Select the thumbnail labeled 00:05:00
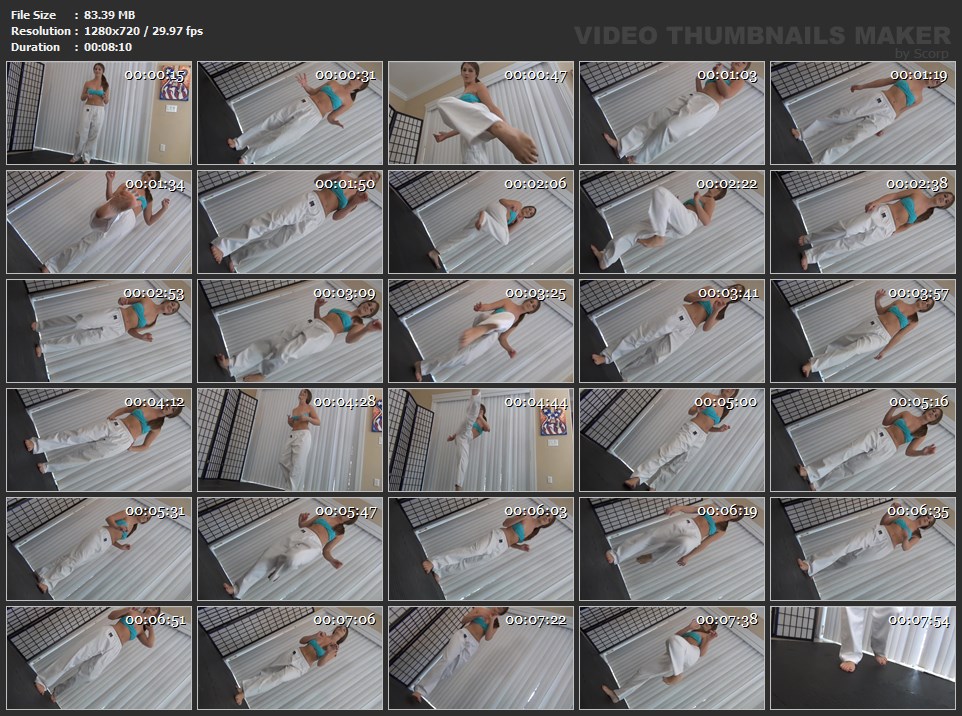 click(672, 440)
